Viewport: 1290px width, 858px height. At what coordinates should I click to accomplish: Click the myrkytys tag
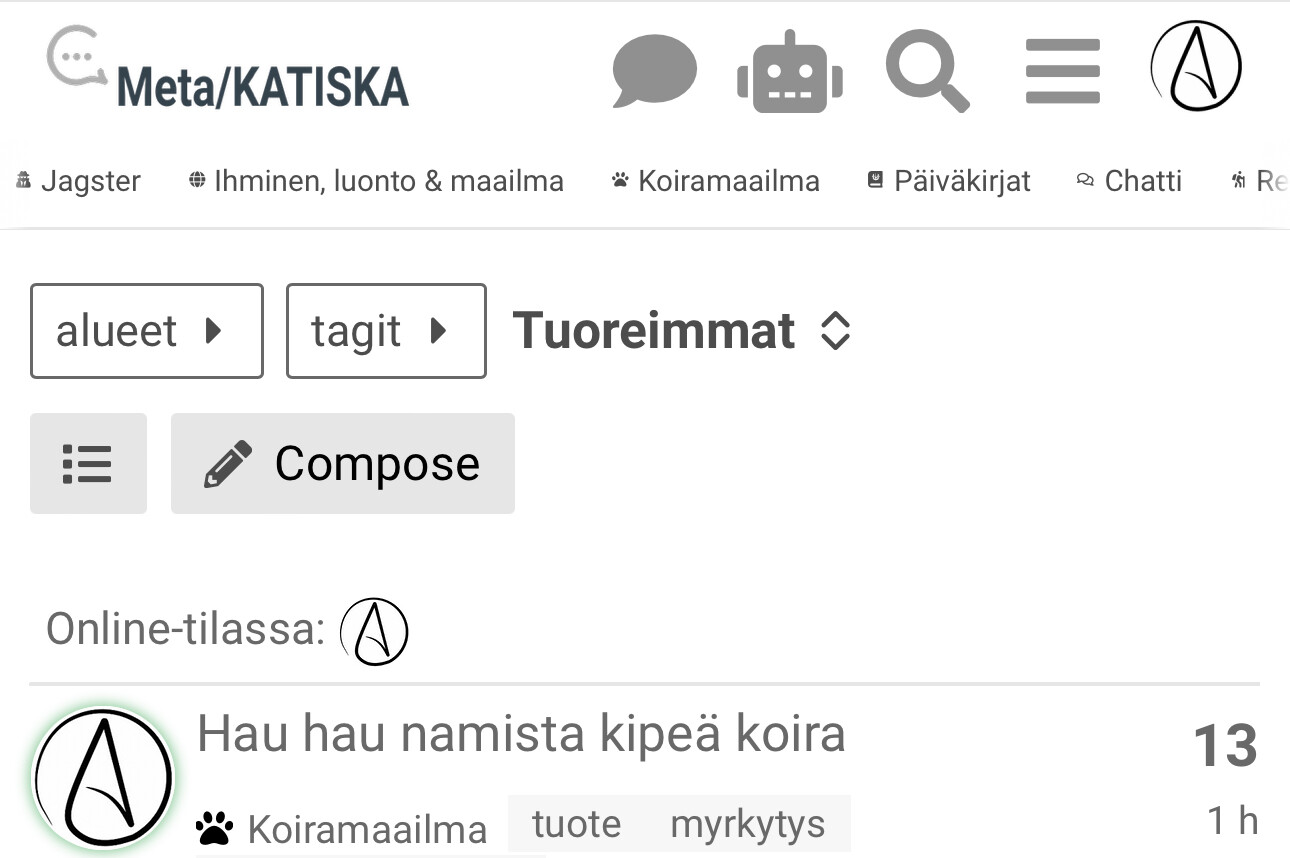747,825
